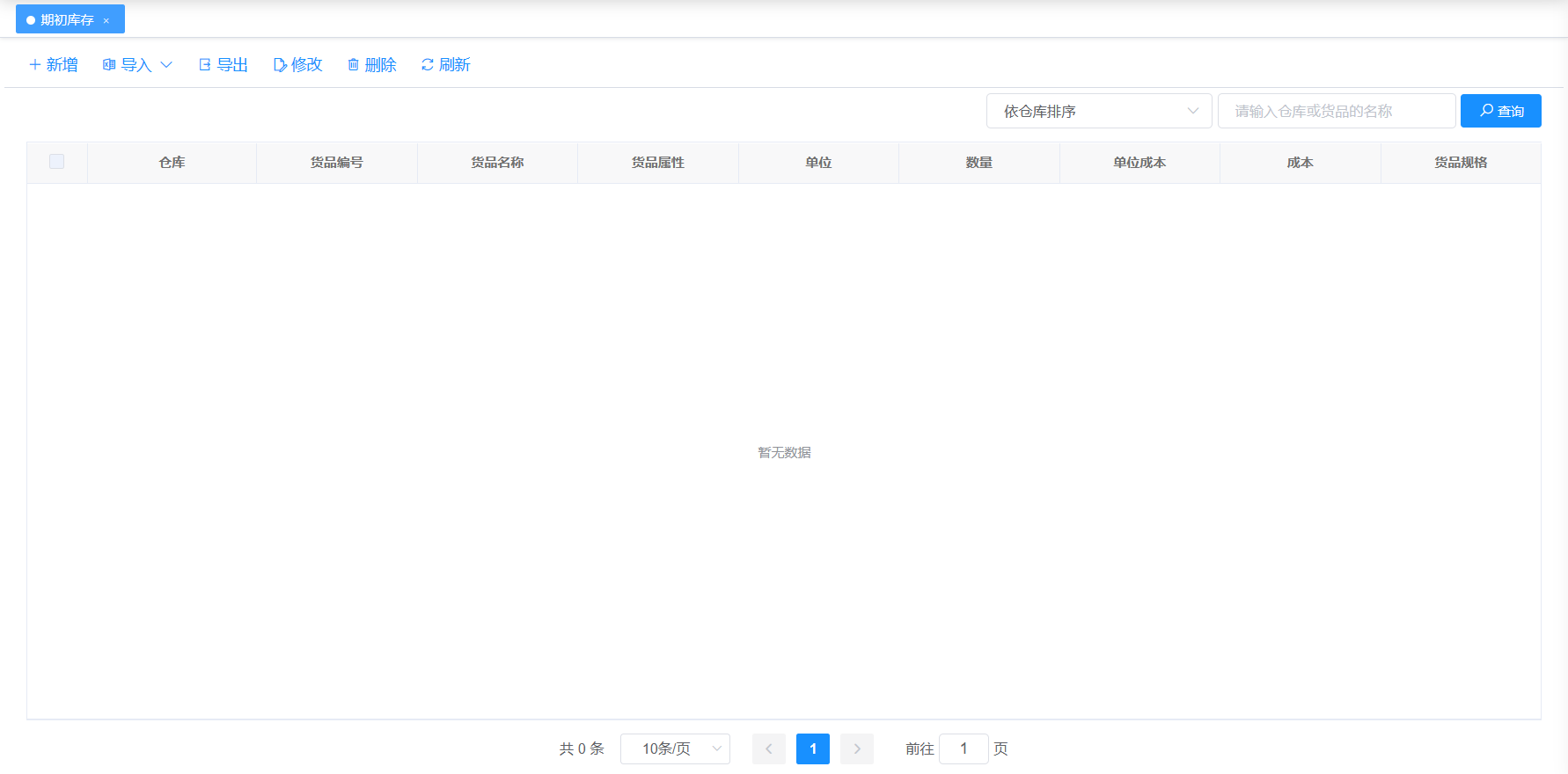Image resolution: width=1568 pixels, height=774 pixels.
Task: Click the 货品属性 column header
Action: 658,163
